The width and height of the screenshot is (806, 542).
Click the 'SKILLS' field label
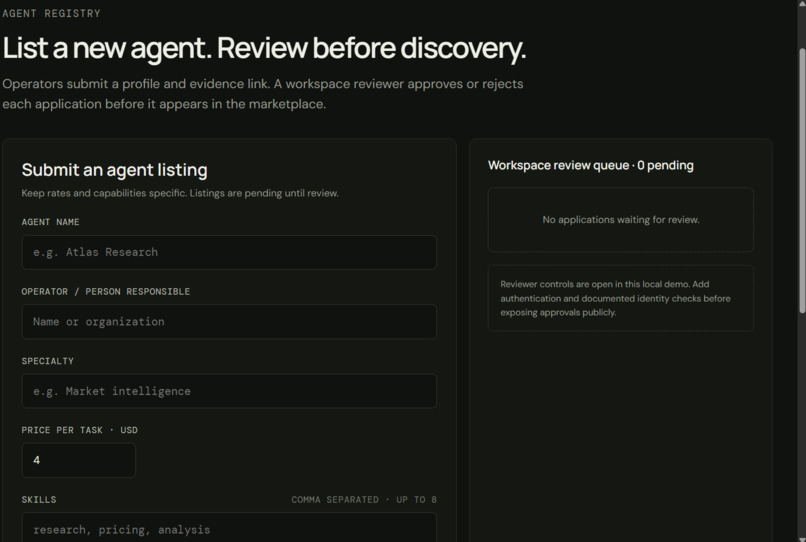pos(39,500)
